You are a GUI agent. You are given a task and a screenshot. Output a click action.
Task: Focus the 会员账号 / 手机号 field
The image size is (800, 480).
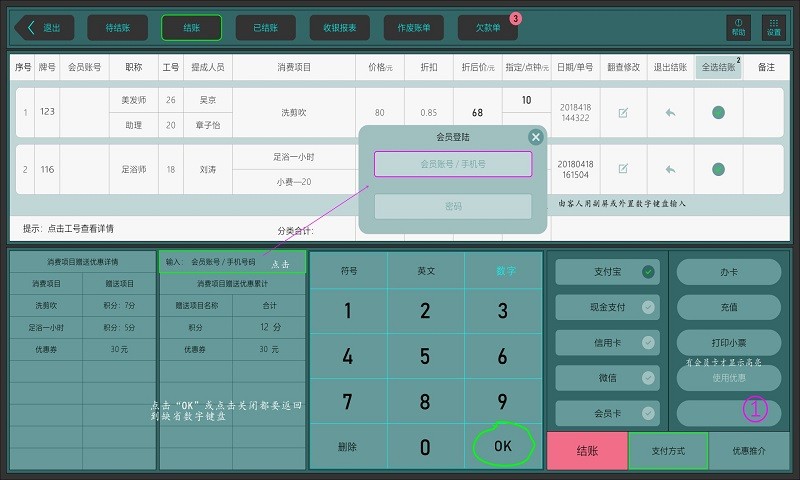453,164
